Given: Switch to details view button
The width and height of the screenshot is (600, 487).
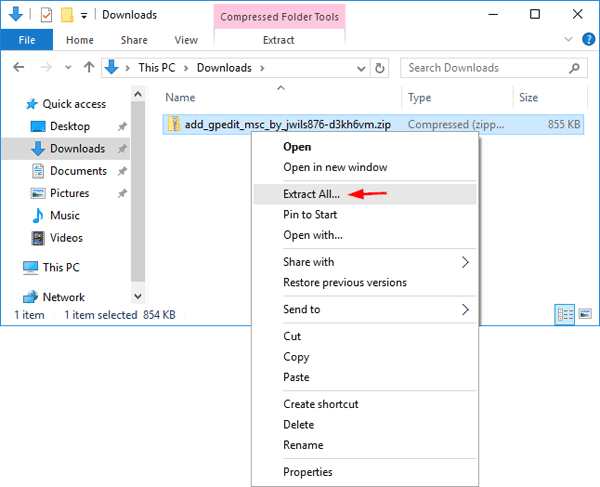Looking at the screenshot, I should click(564, 314).
